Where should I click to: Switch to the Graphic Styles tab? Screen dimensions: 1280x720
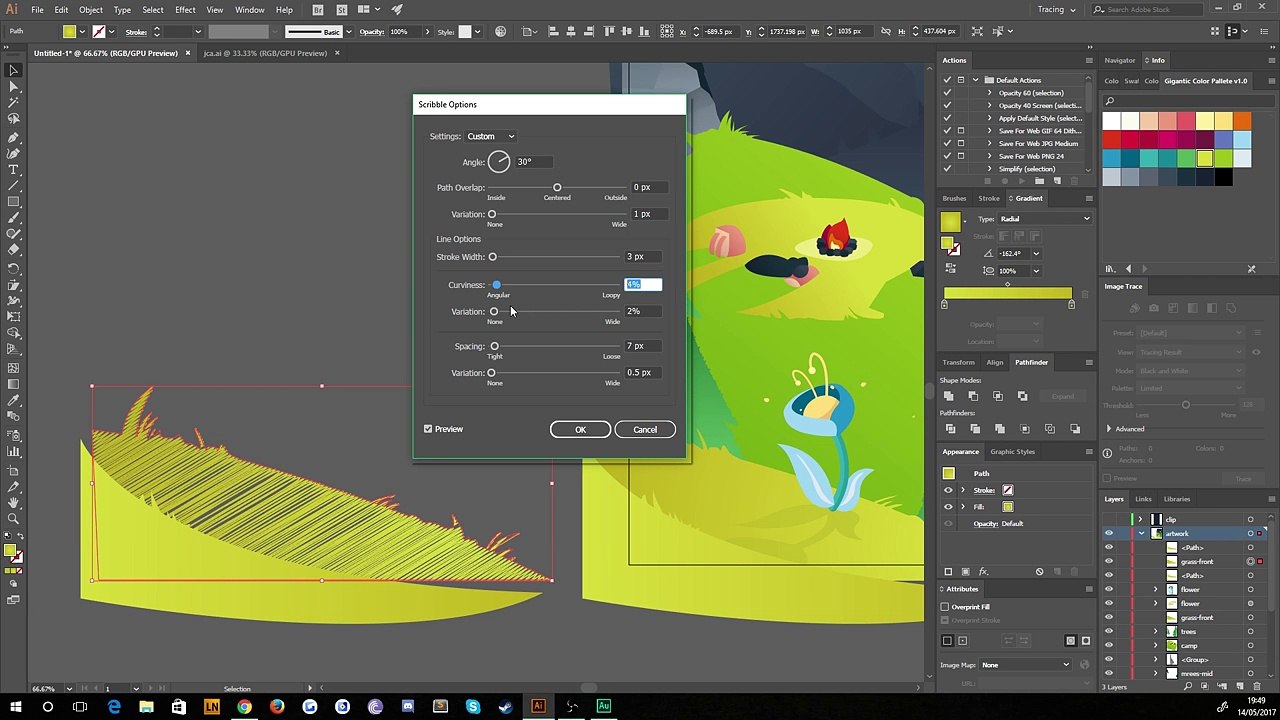click(1012, 452)
